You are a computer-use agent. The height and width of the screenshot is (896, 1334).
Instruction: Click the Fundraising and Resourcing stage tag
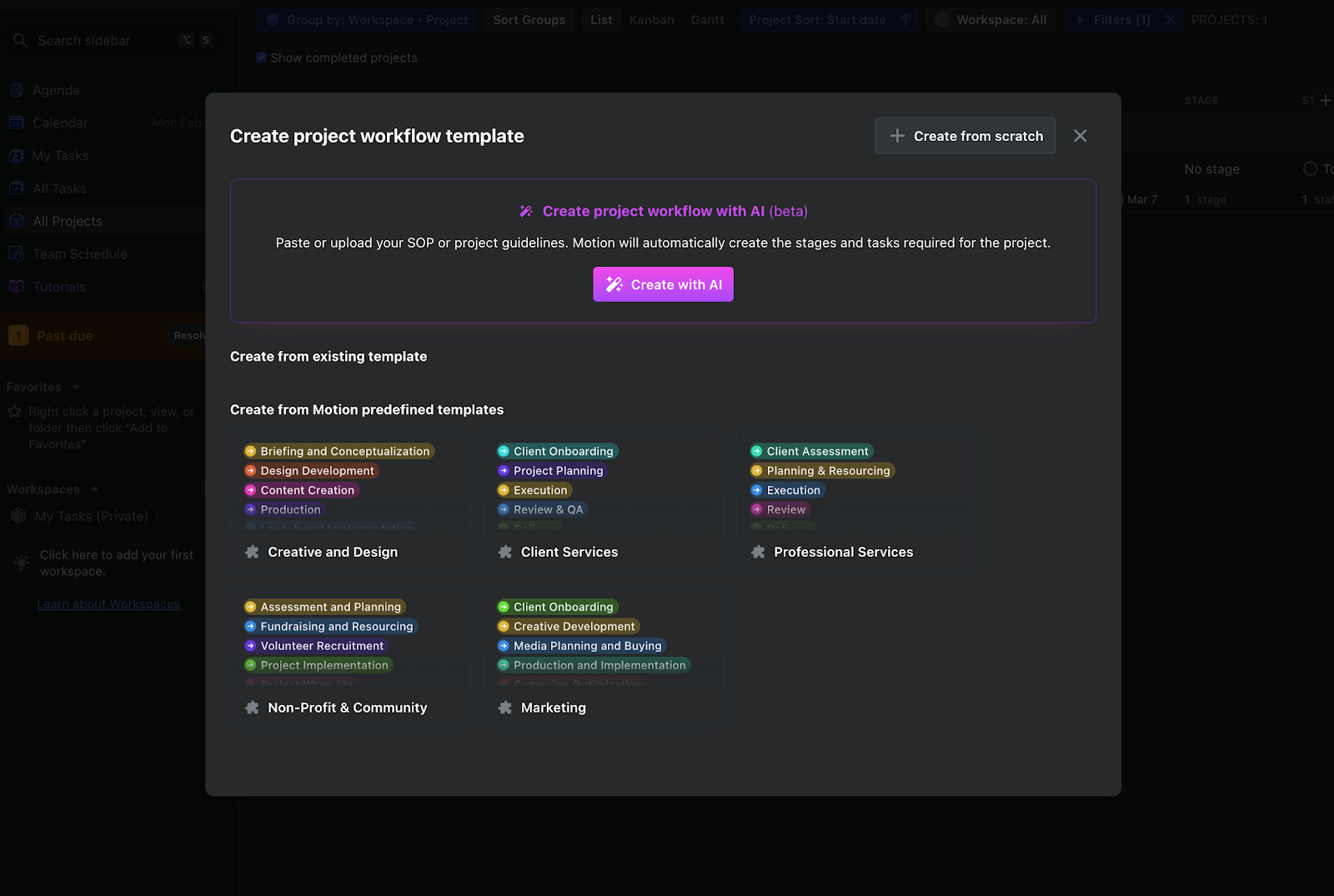(x=330, y=627)
